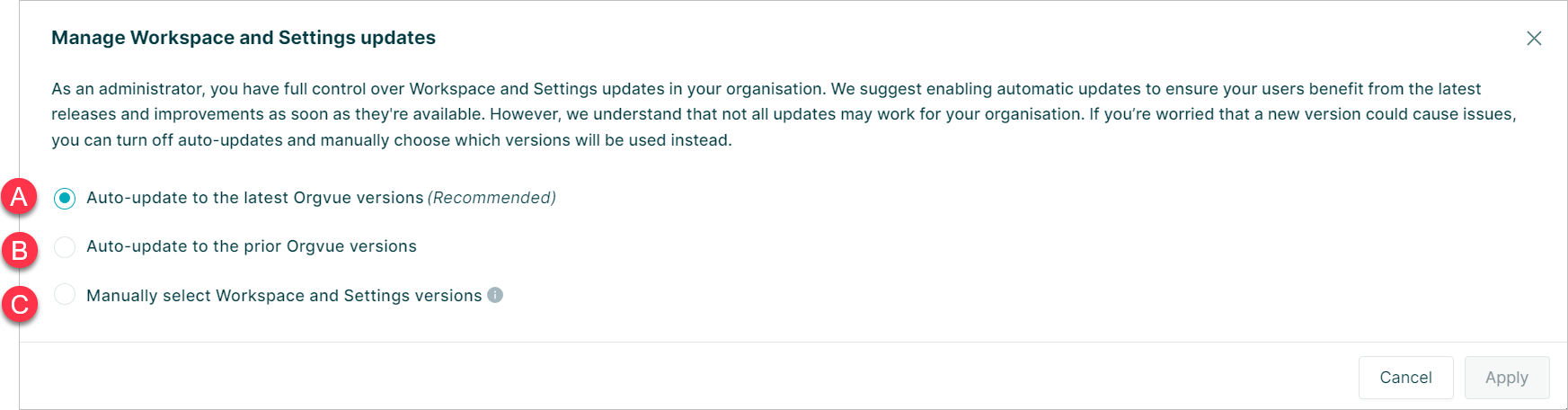This screenshot has width=1568, height=410.
Task: Click the 'Auto-update to the prior Orgvue versions' label
Action: [x=252, y=246]
